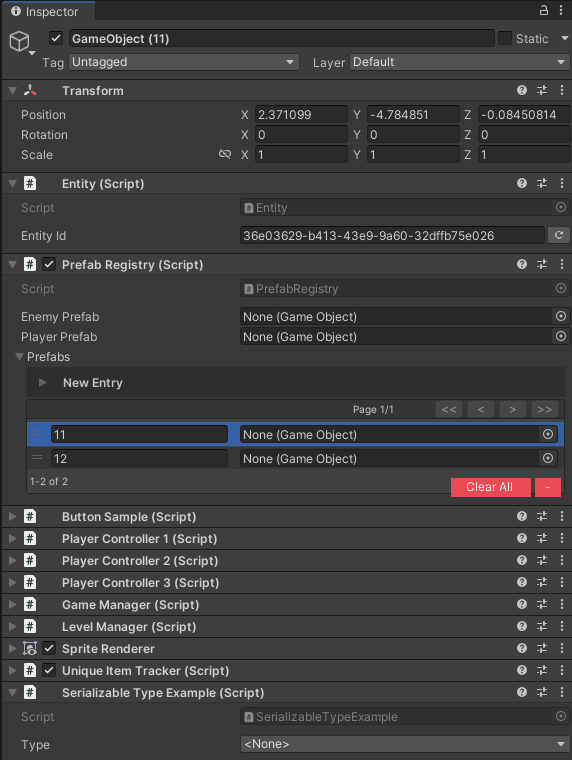Open Game Manager more options menu

[x=561, y=604]
